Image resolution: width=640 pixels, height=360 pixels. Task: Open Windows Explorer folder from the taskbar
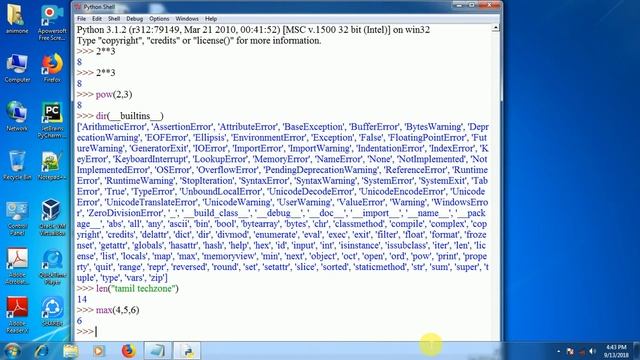tap(70, 351)
